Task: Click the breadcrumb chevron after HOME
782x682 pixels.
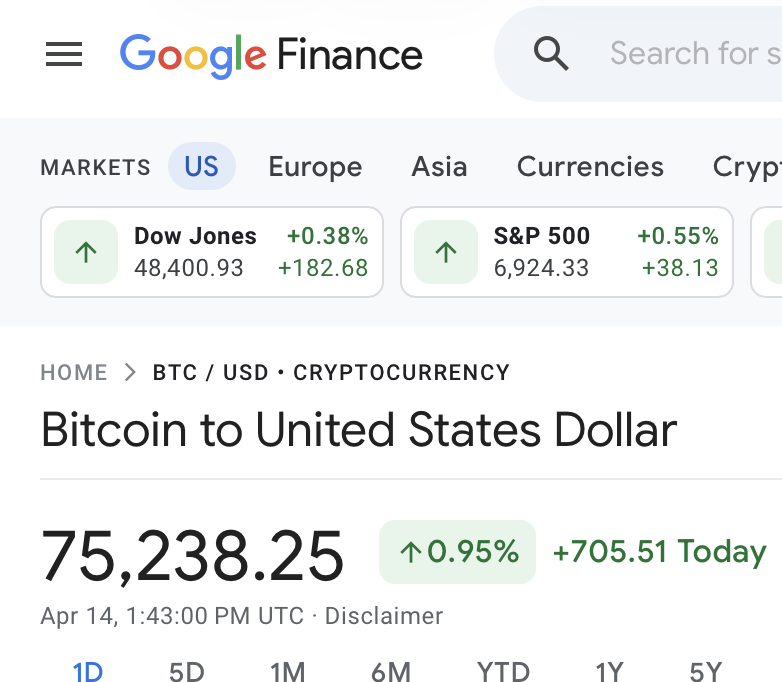Action: tap(130, 373)
